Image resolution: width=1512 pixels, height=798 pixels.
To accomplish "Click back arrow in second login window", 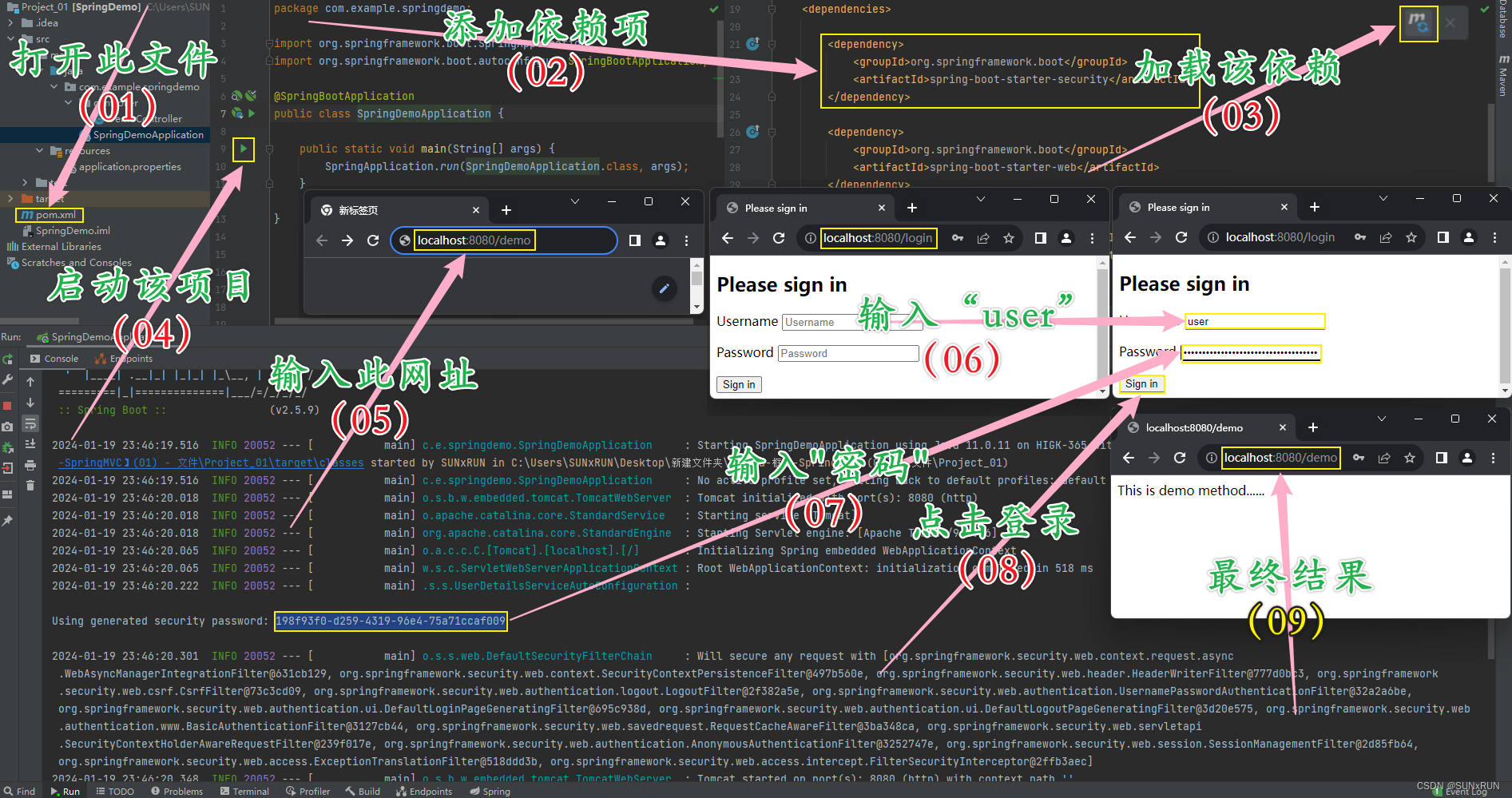I will [x=1130, y=237].
